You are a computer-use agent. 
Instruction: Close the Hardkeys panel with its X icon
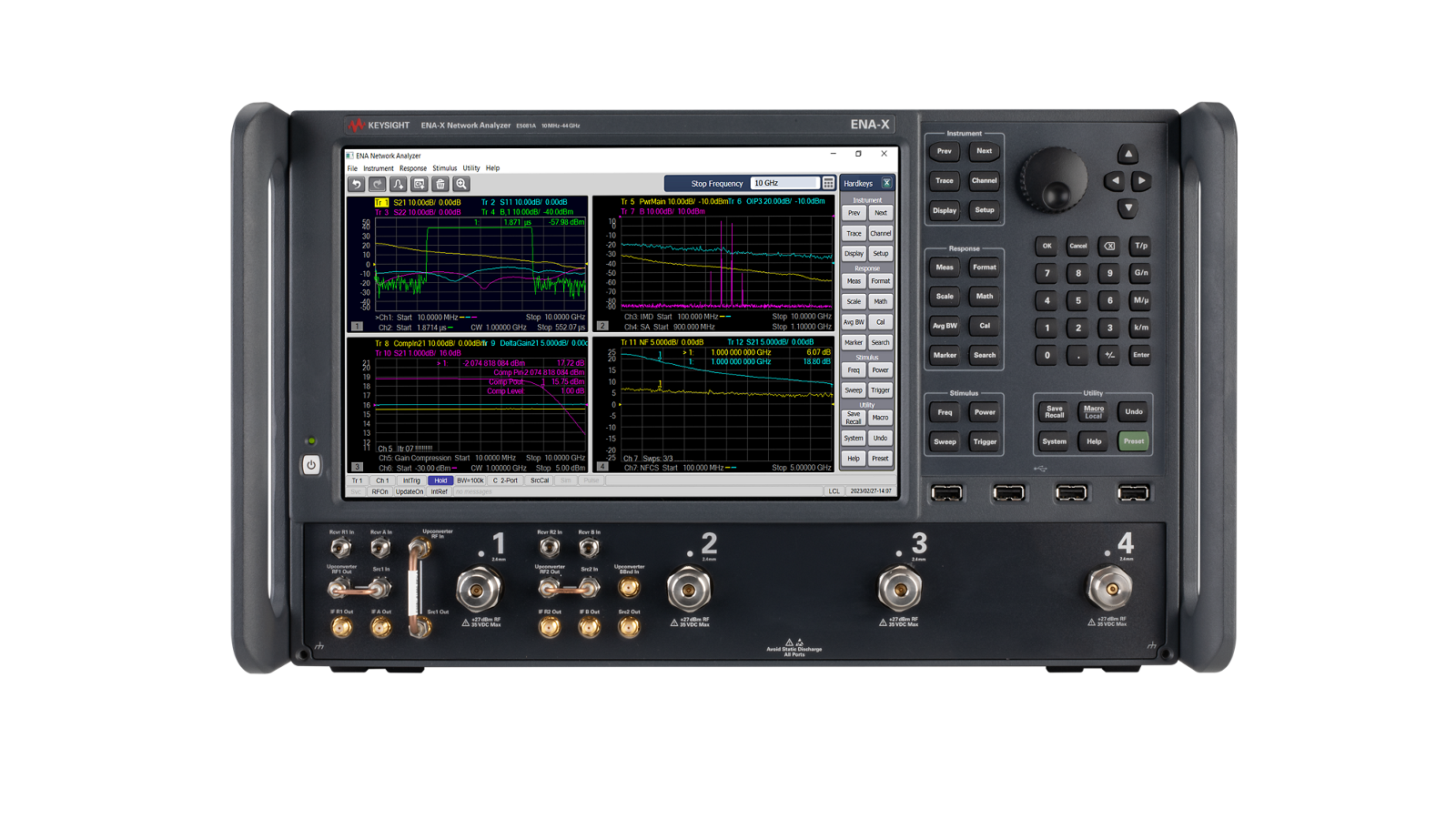886,183
